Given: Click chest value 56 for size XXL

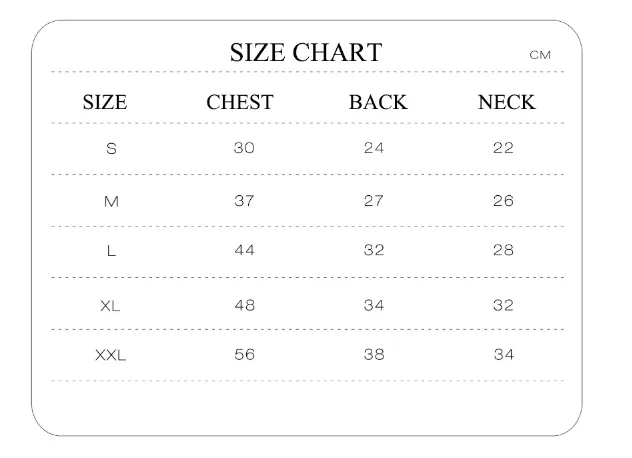Looking at the screenshot, I should [244, 354].
